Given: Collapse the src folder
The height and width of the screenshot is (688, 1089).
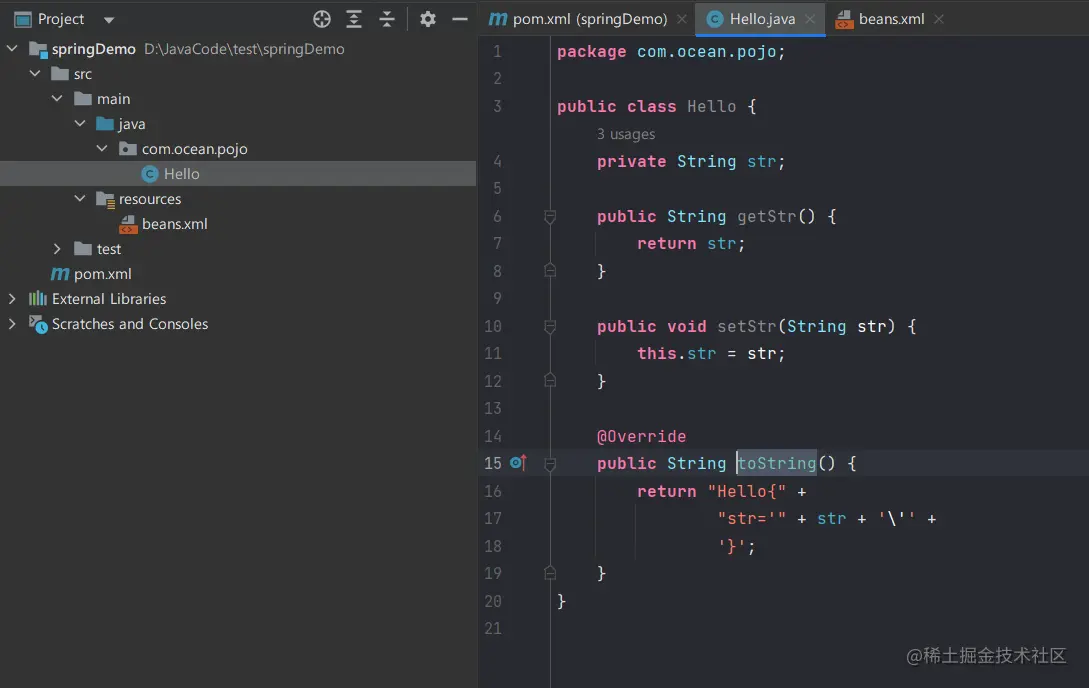Looking at the screenshot, I should (x=35, y=74).
